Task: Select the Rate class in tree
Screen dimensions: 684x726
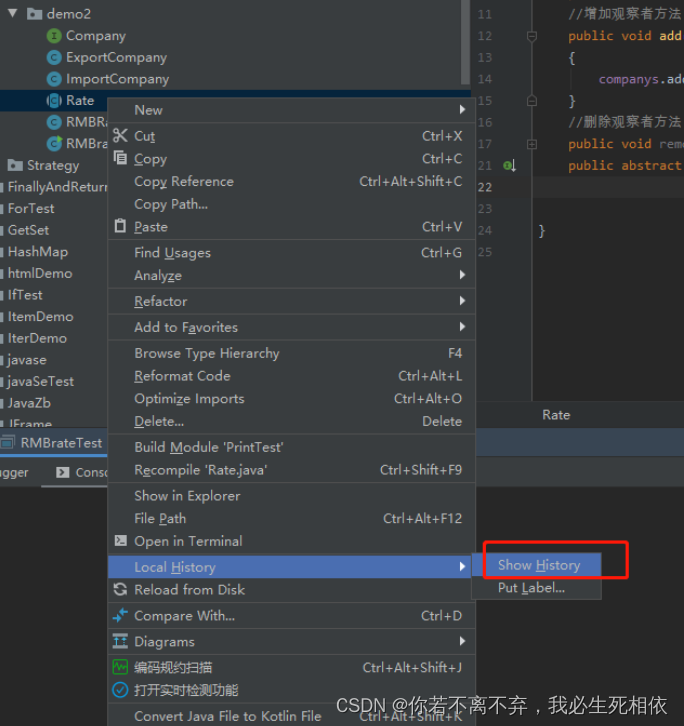Action: pyautogui.click(x=80, y=100)
